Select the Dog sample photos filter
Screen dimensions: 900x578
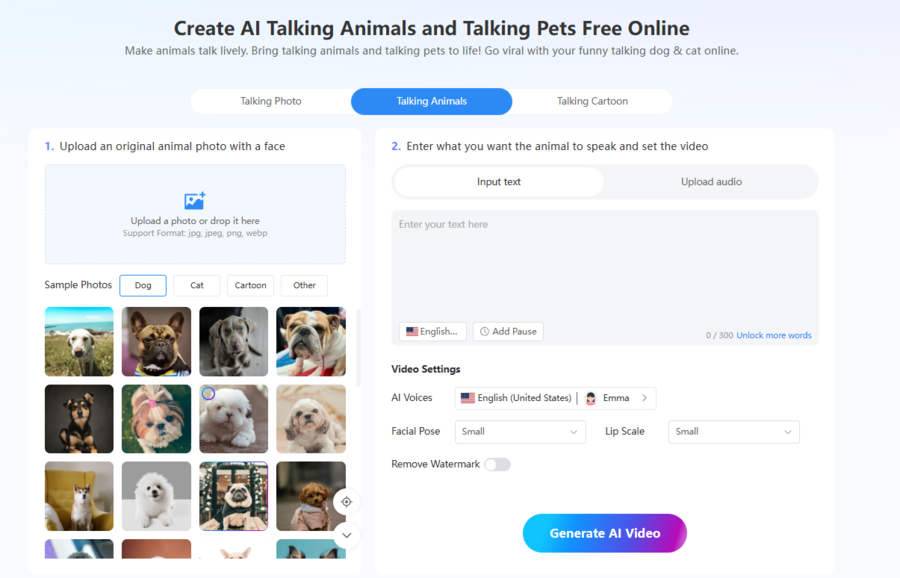tap(143, 285)
